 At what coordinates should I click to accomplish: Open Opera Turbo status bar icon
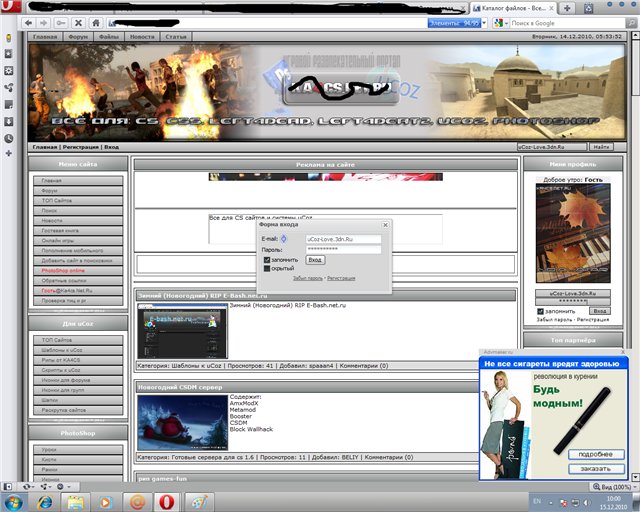point(60,487)
